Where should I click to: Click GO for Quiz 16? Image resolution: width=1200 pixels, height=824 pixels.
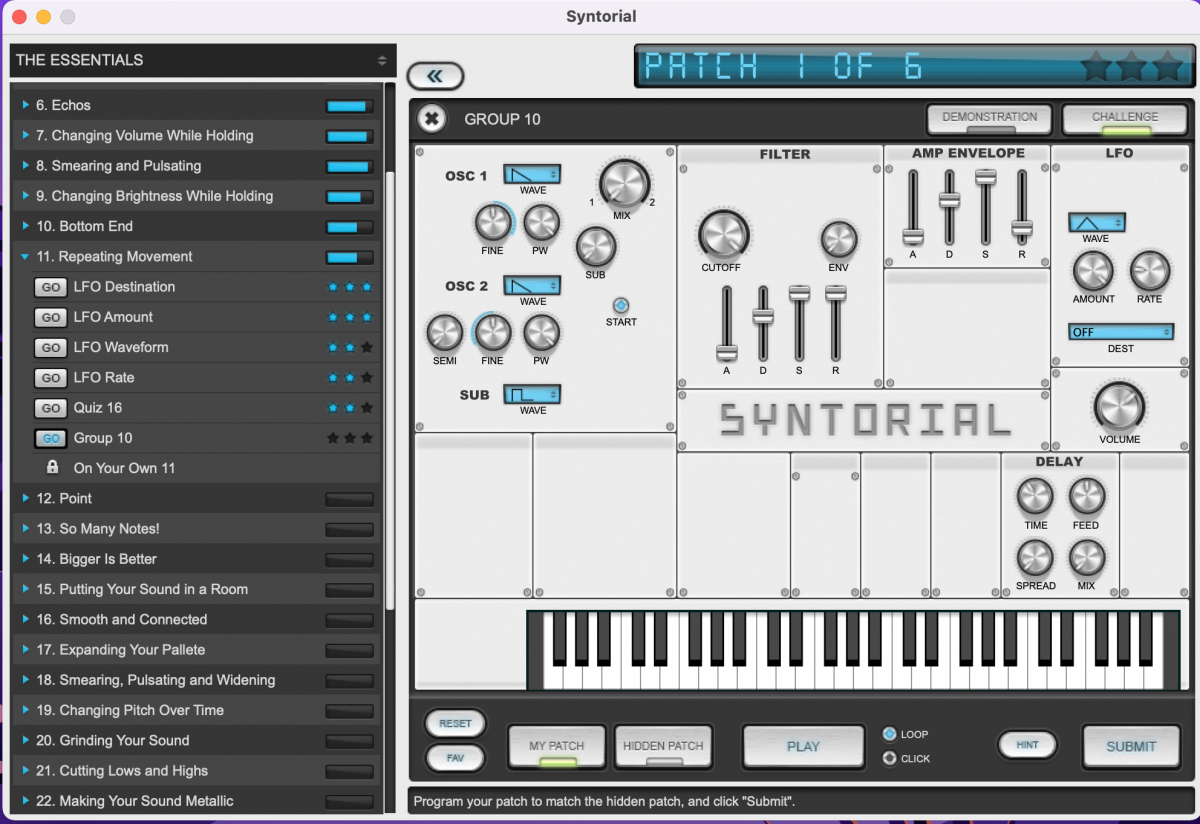(50, 408)
